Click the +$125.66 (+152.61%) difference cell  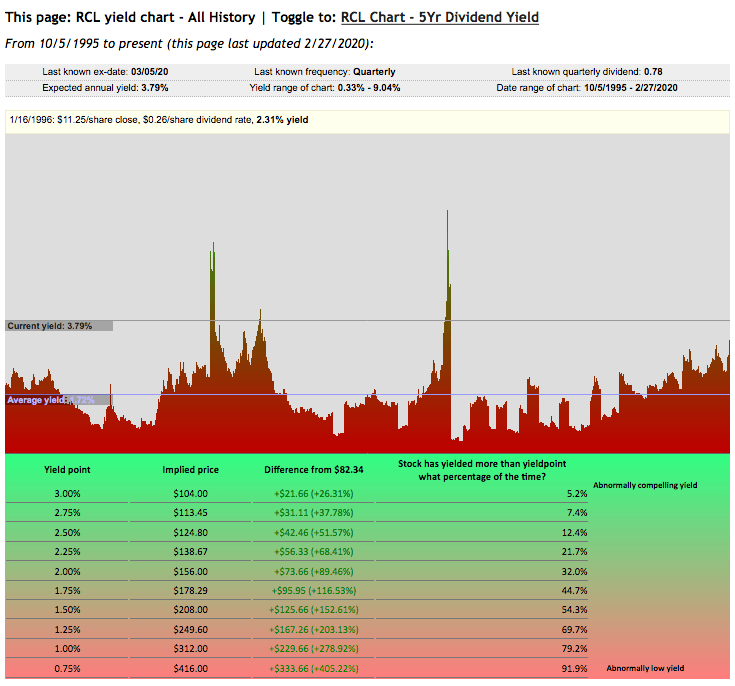point(314,610)
